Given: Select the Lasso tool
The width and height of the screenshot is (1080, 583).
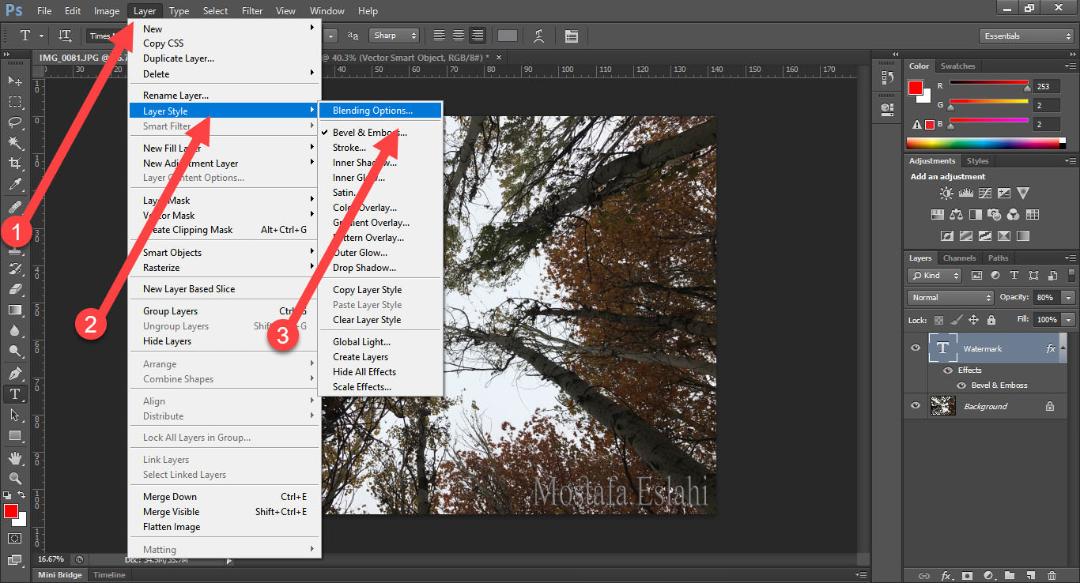Looking at the screenshot, I should point(14,123).
